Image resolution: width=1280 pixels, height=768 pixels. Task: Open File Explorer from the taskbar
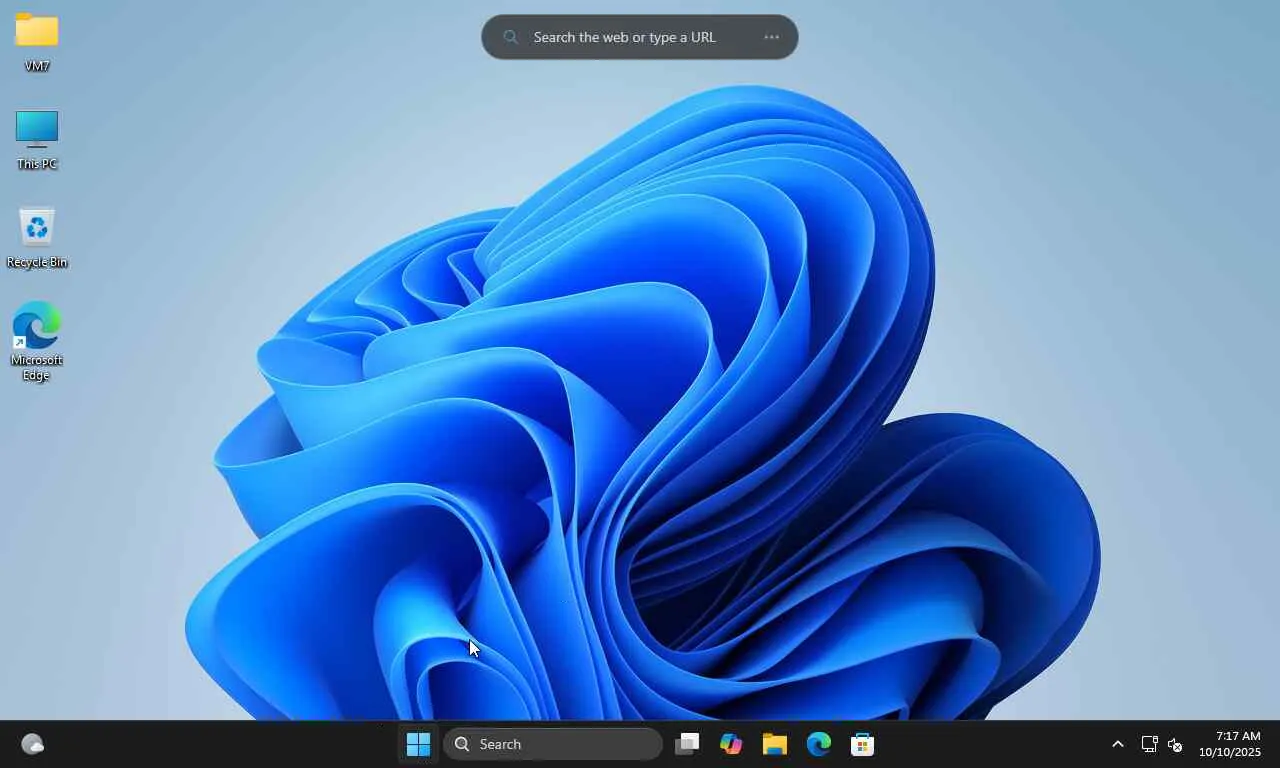[x=775, y=744]
